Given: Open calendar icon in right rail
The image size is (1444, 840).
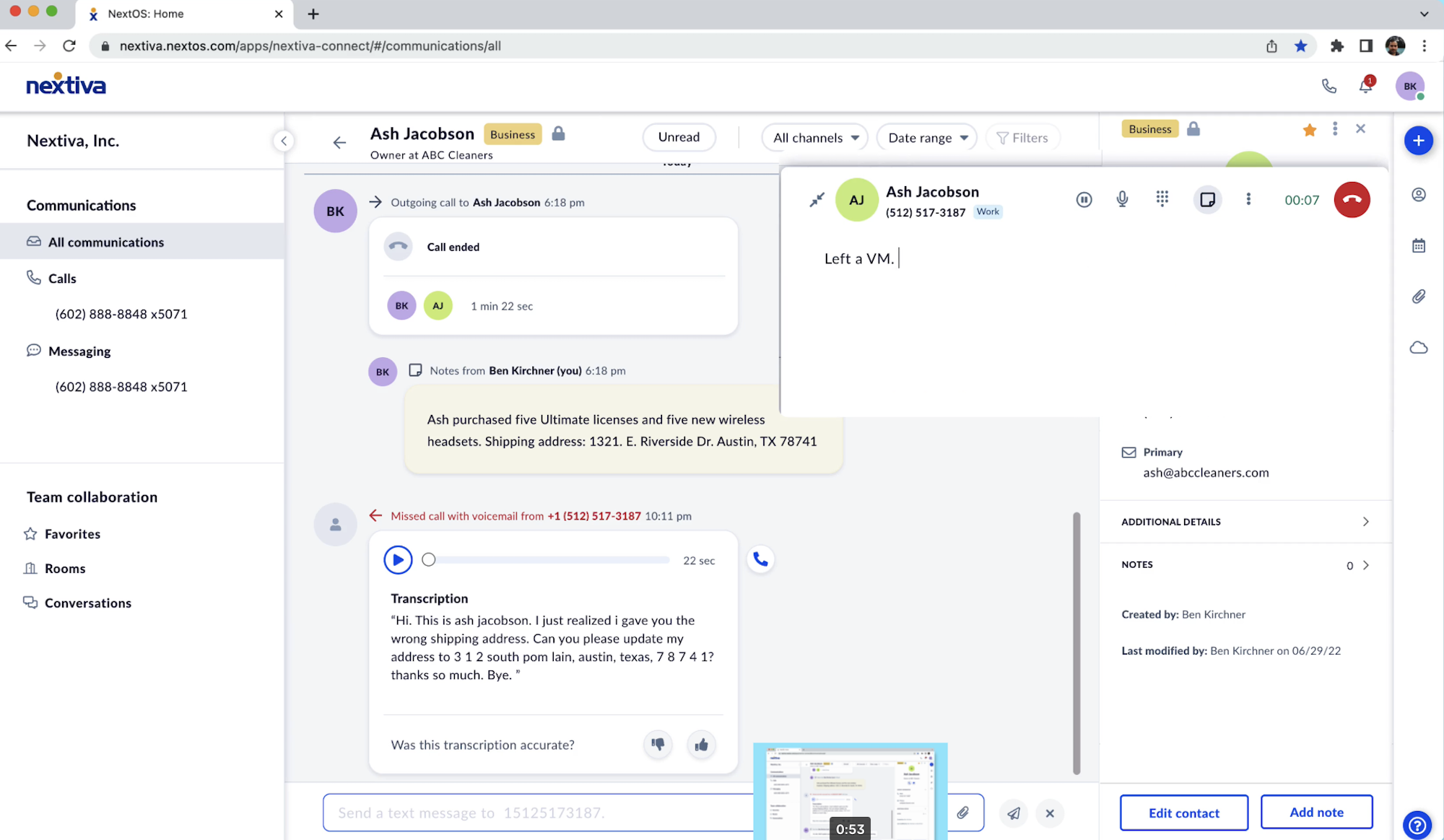Looking at the screenshot, I should coord(1418,246).
